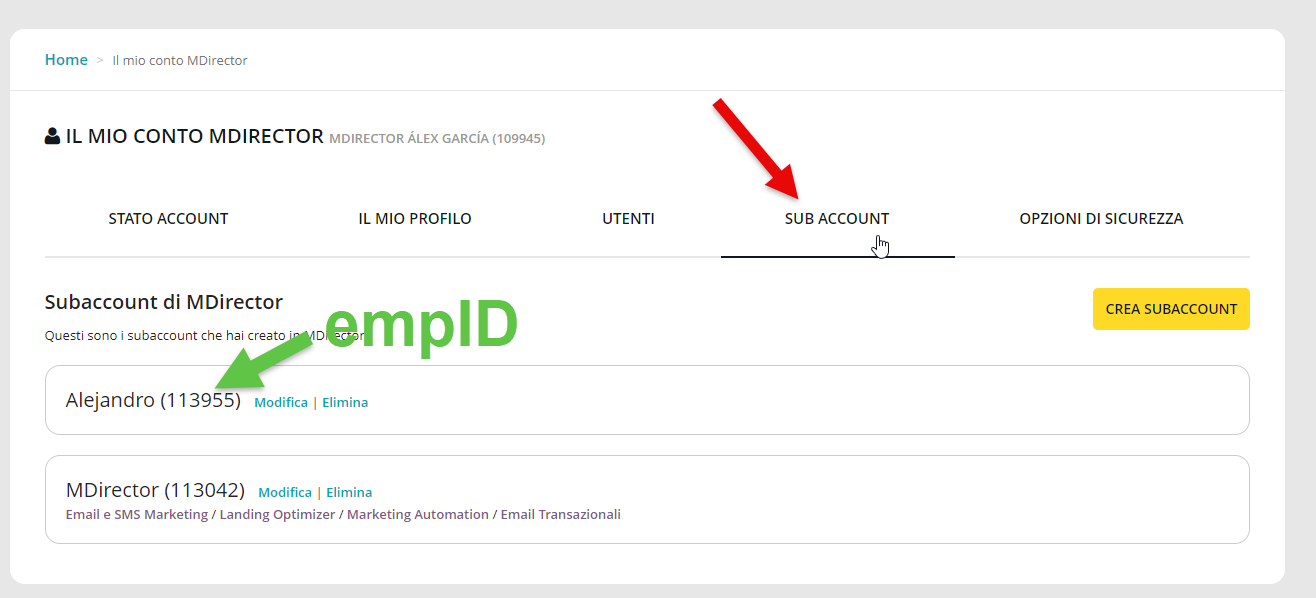
Task: Click the account name Álex García (109945)
Action: click(x=437, y=139)
